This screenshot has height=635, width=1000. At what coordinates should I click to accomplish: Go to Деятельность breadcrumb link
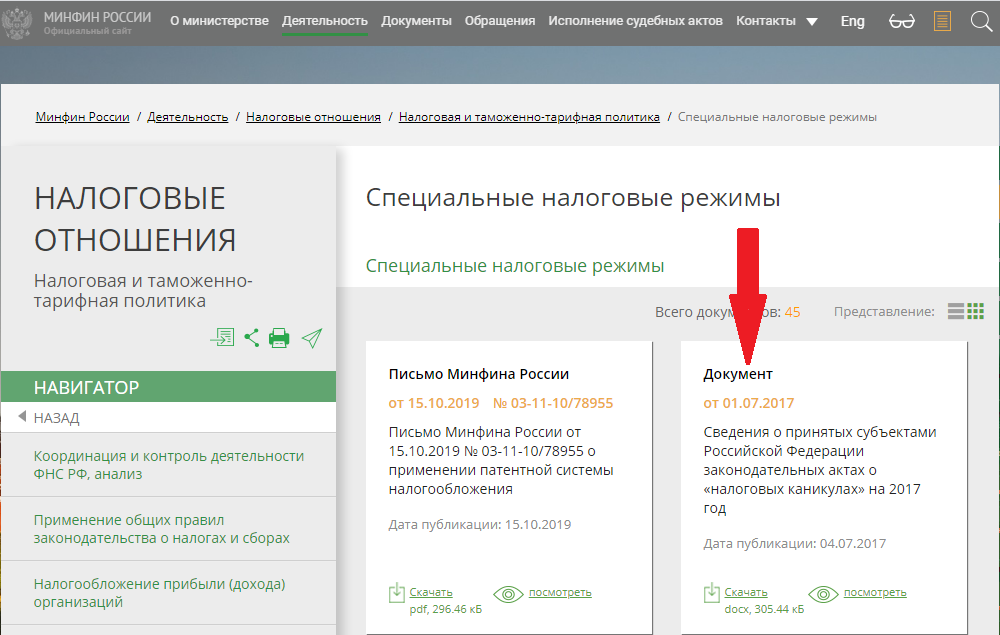coord(188,117)
